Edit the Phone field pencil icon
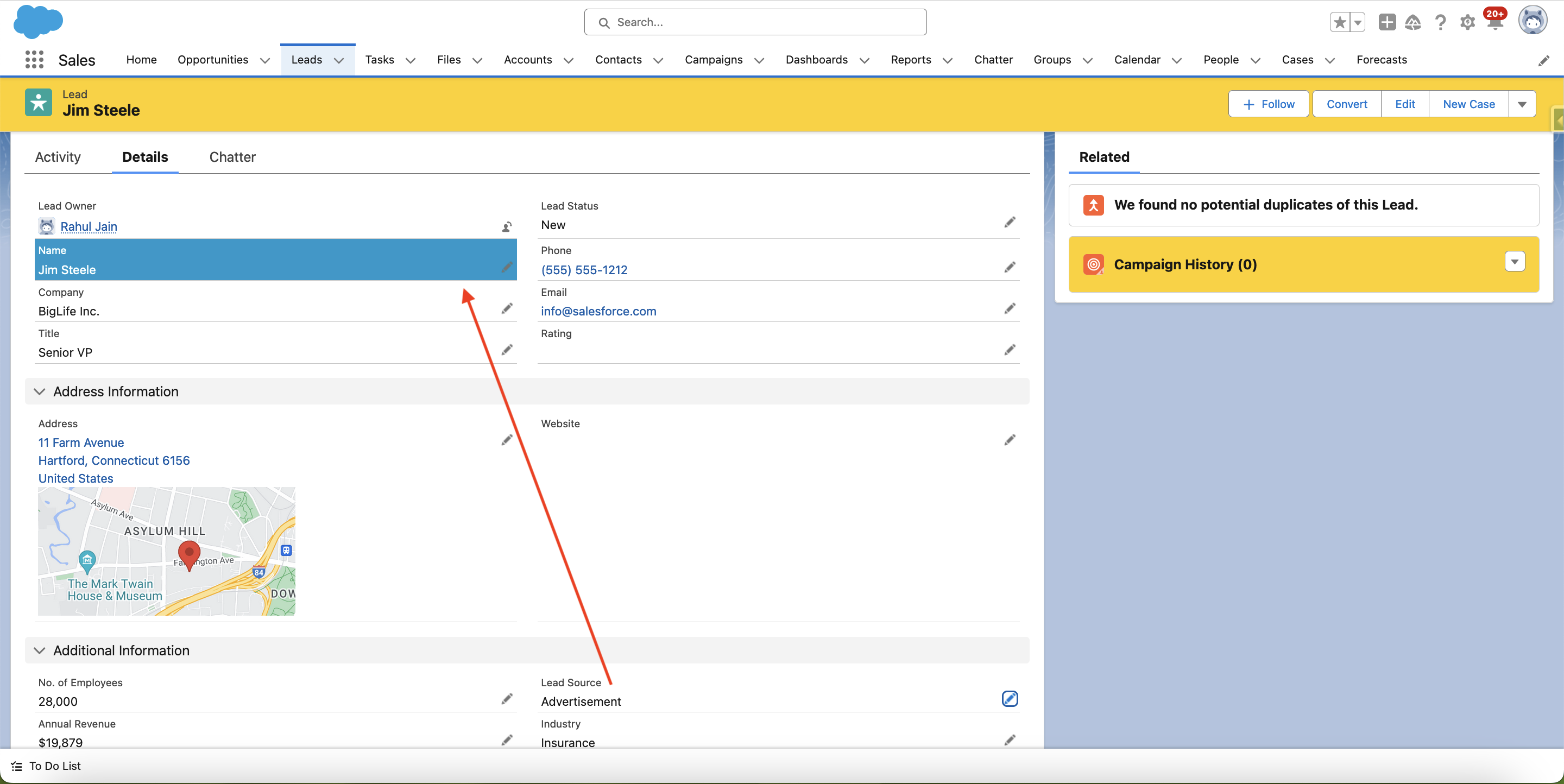Viewport: 1564px width, 784px height. click(1010, 267)
